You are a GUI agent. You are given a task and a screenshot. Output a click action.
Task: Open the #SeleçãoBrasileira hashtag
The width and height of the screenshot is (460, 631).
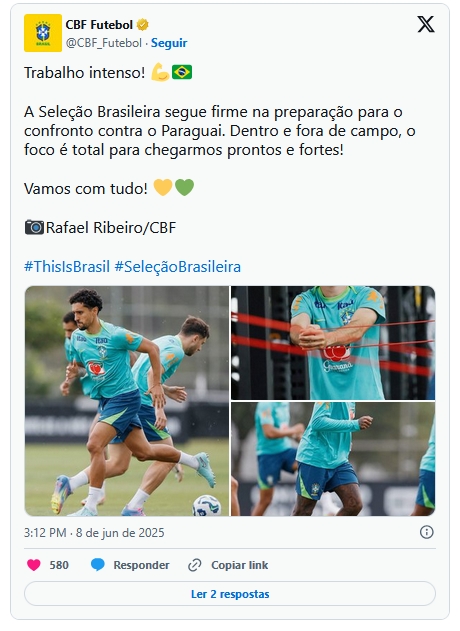(x=177, y=266)
